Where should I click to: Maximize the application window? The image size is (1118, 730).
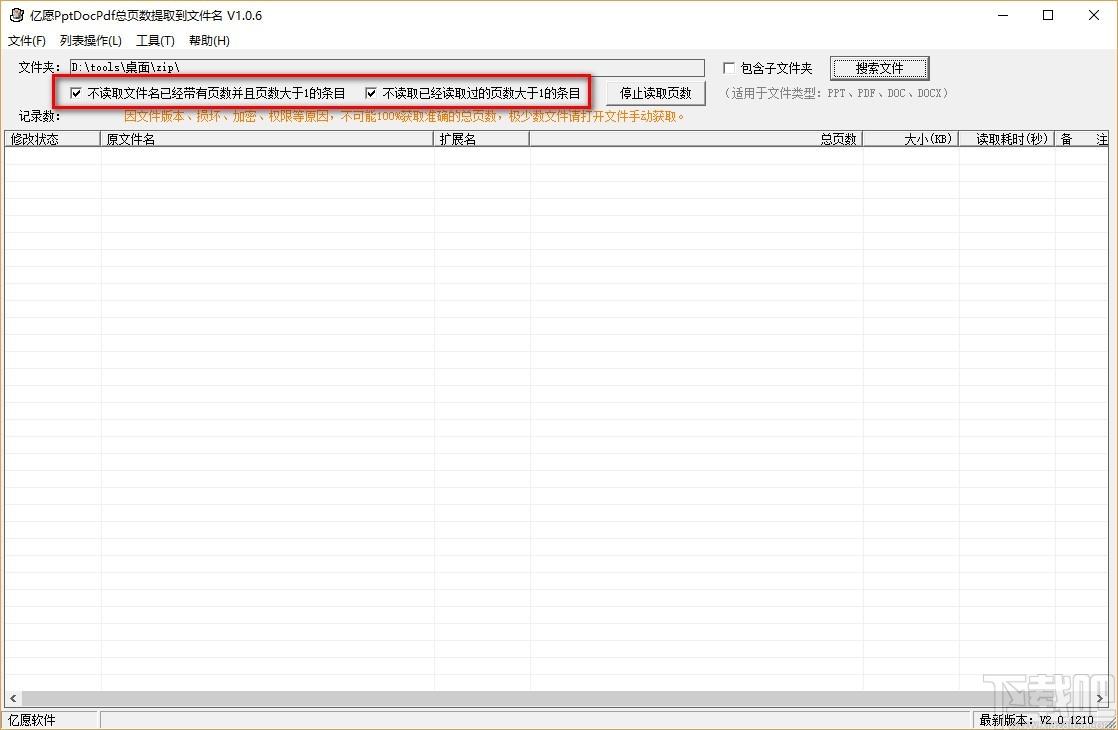coord(1047,15)
